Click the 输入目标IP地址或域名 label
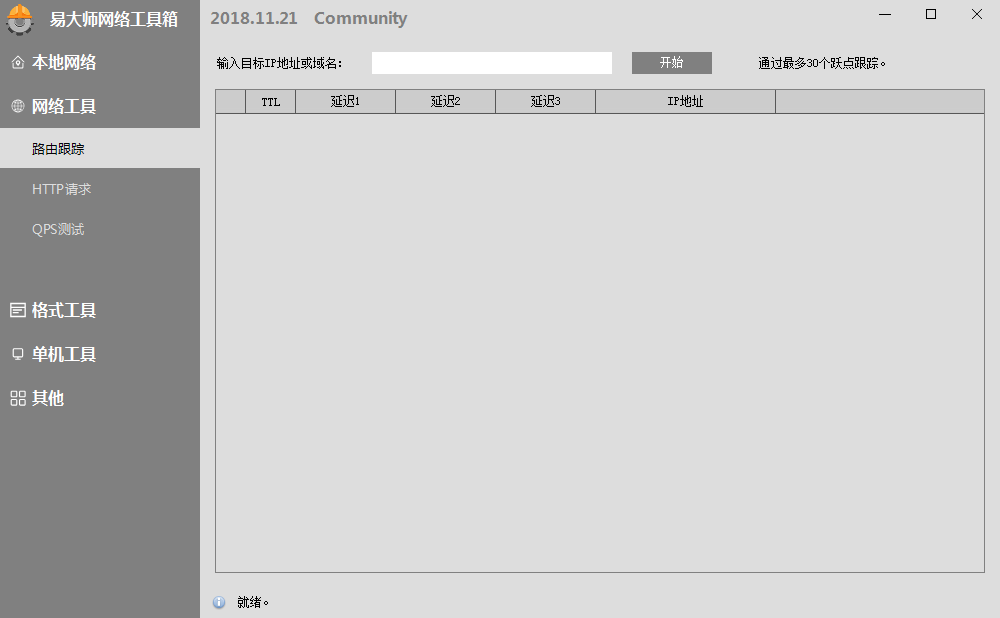 tap(279, 63)
